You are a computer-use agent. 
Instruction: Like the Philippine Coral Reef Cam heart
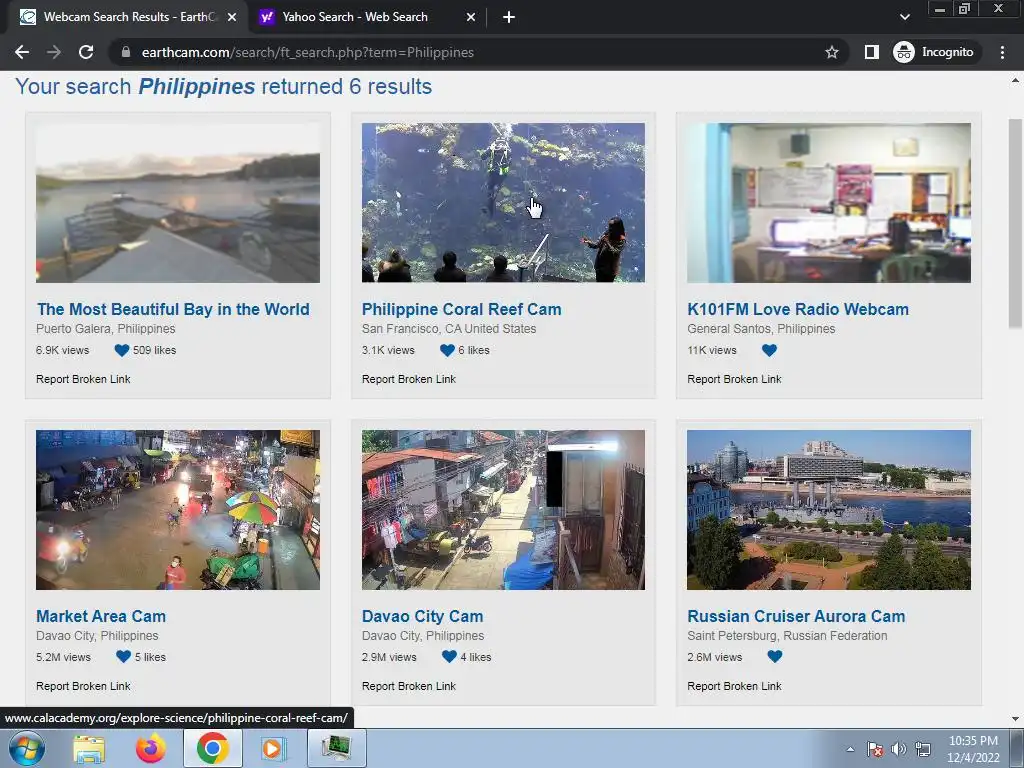(447, 350)
